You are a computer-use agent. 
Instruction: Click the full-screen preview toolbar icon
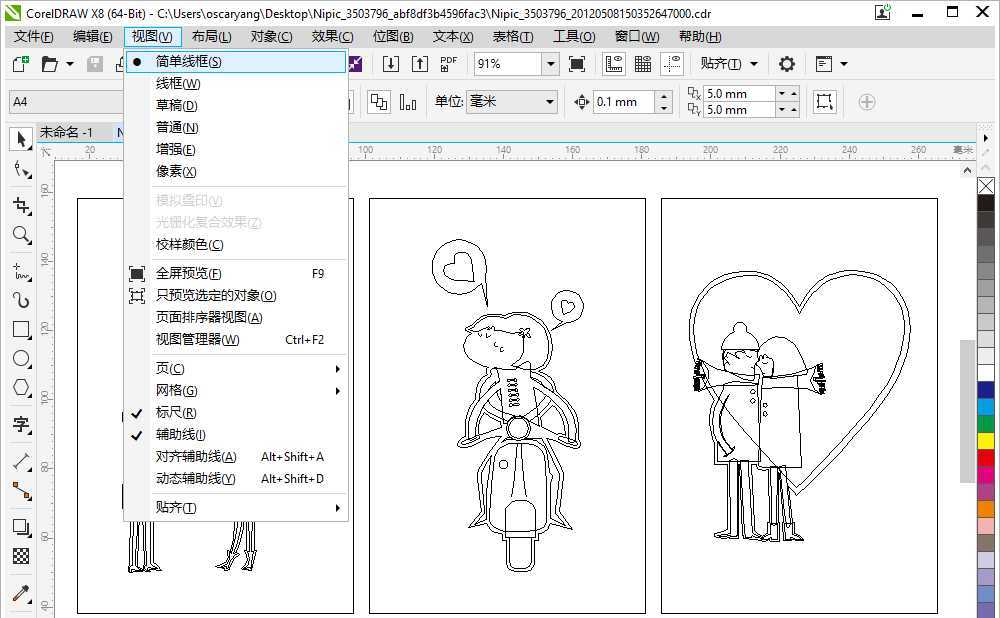click(x=577, y=64)
